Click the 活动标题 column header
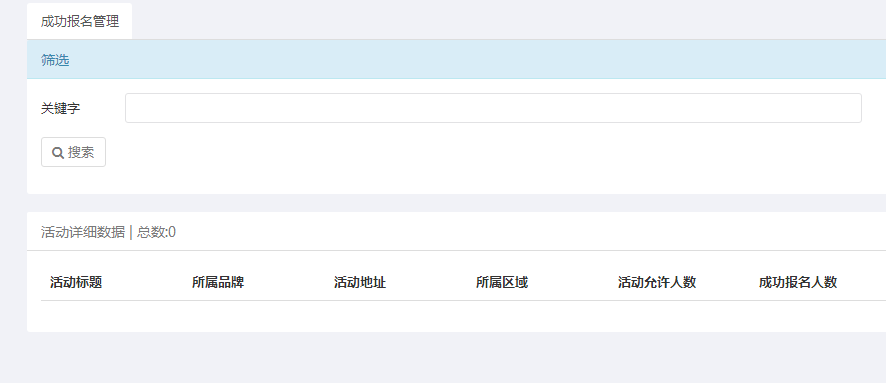Image resolution: width=886 pixels, height=383 pixels. (x=76, y=282)
